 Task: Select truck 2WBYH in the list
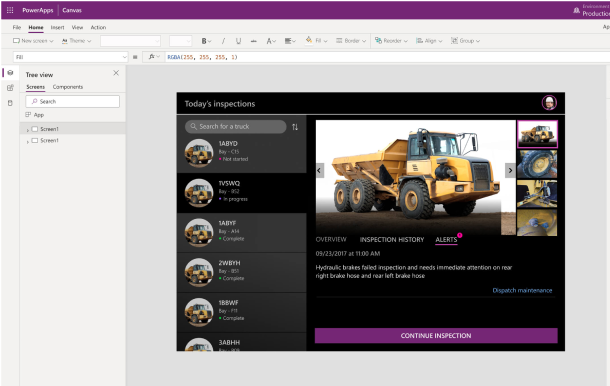point(242,272)
